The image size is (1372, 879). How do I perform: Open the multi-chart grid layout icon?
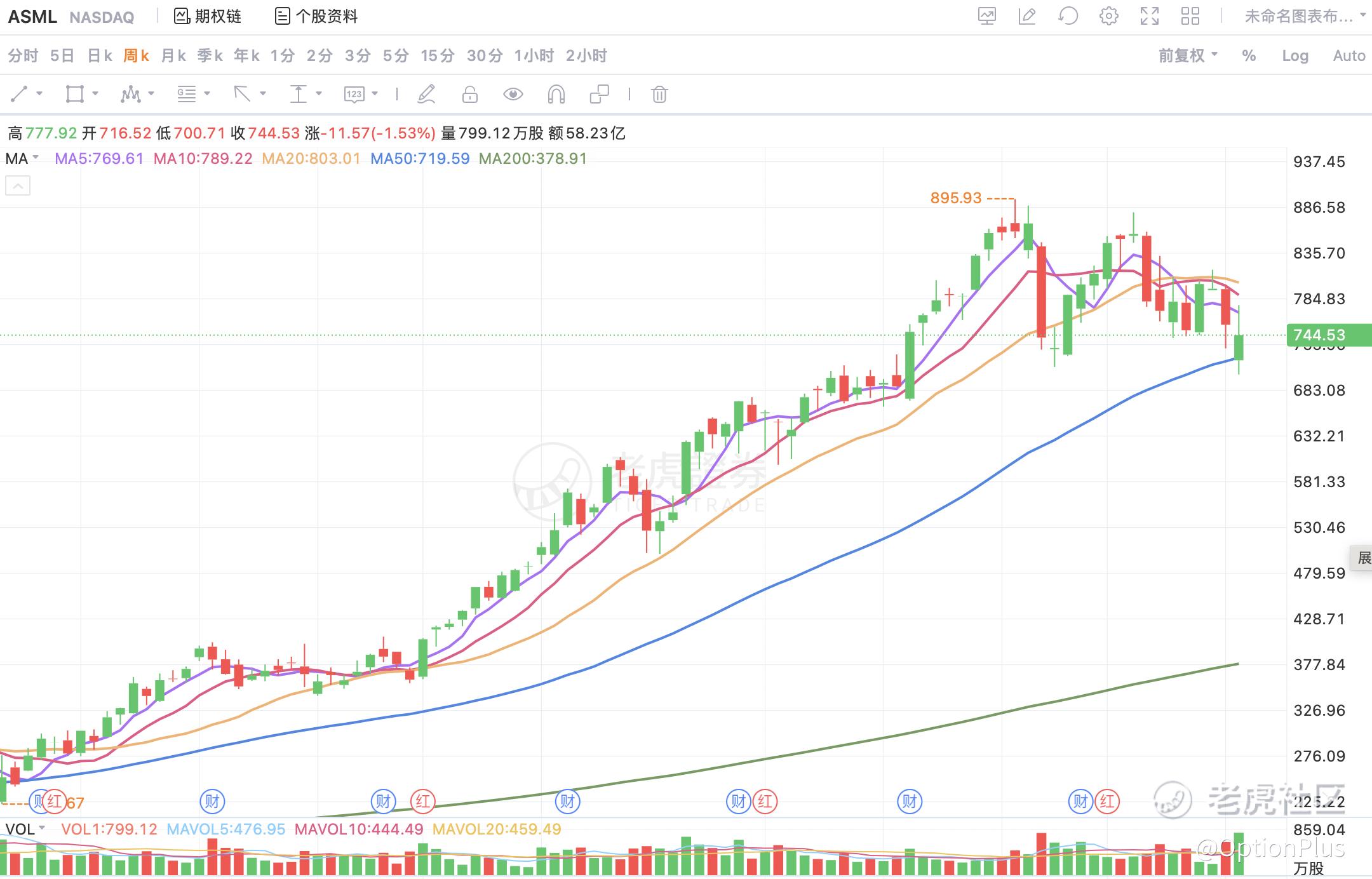click(1190, 17)
